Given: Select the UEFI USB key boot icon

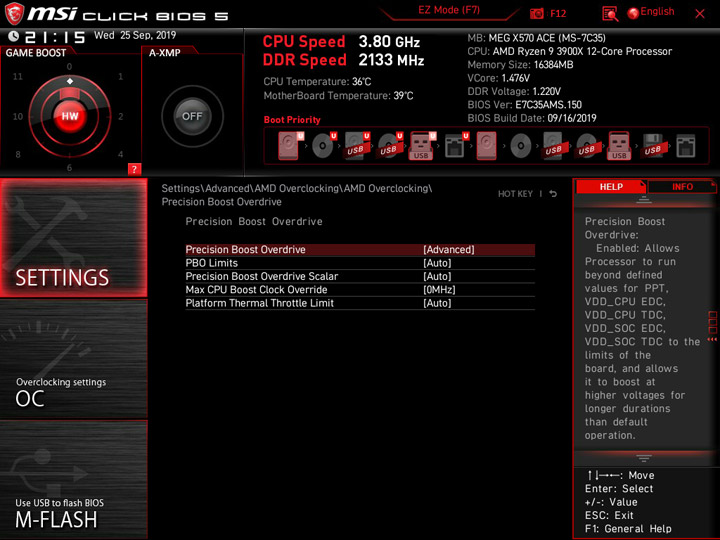Looking at the screenshot, I should [422, 146].
